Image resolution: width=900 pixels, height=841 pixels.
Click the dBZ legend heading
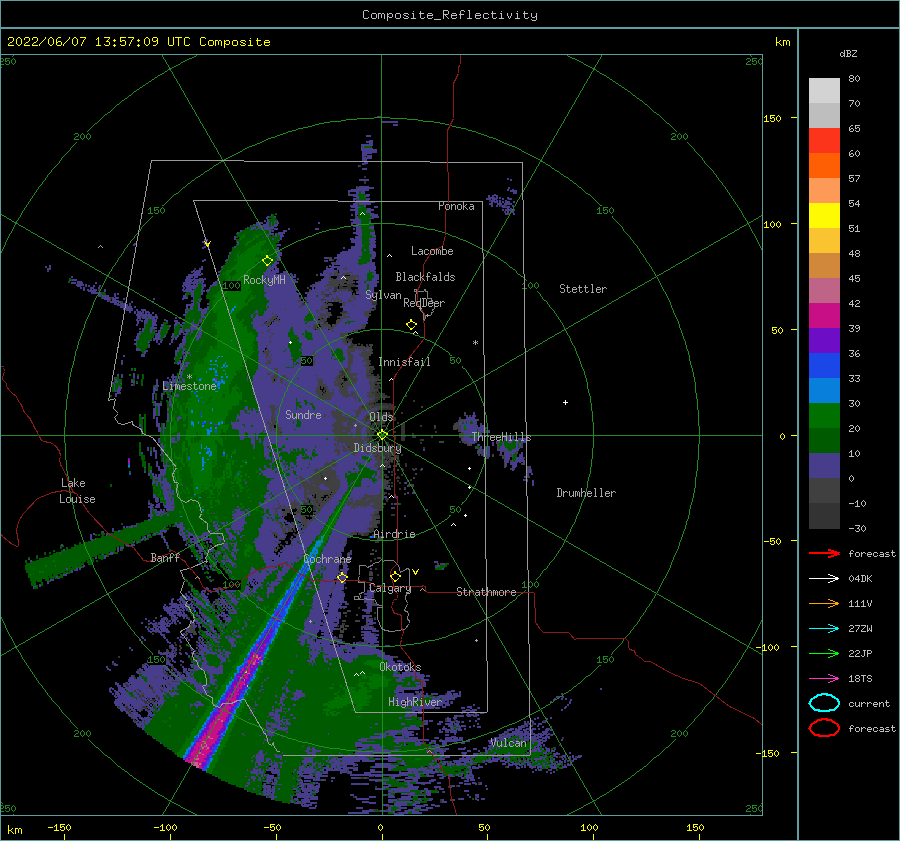pyautogui.click(x=848, y=53)
